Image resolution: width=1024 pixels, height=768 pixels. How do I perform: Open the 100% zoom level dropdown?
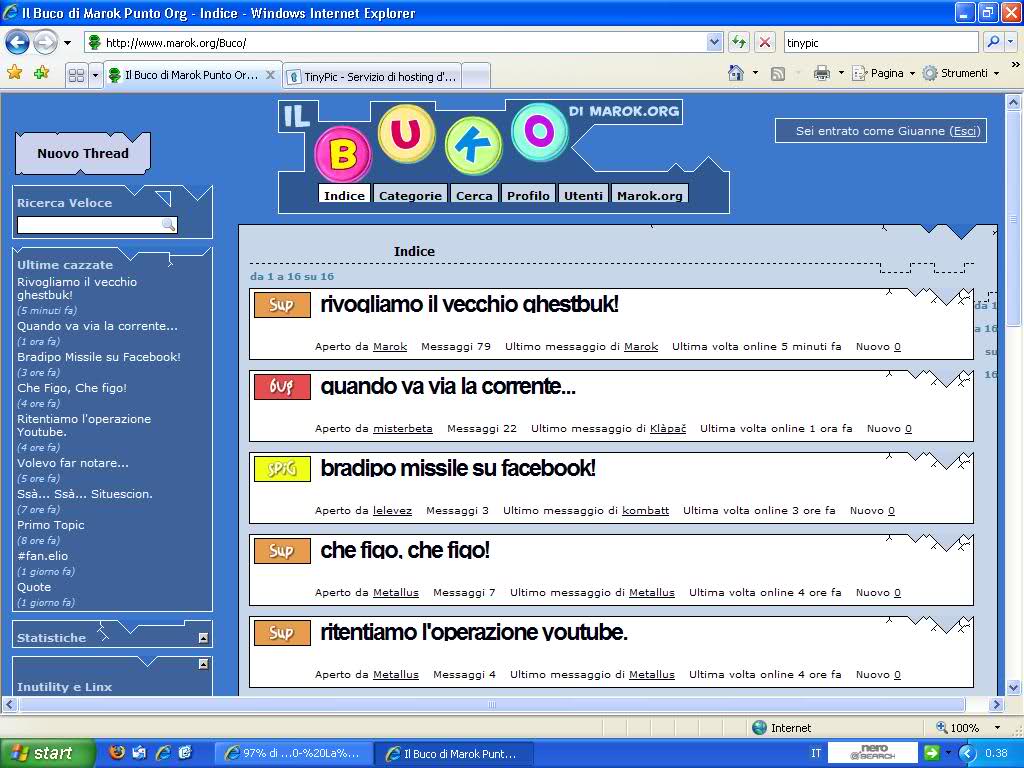(x=997, y=728)
